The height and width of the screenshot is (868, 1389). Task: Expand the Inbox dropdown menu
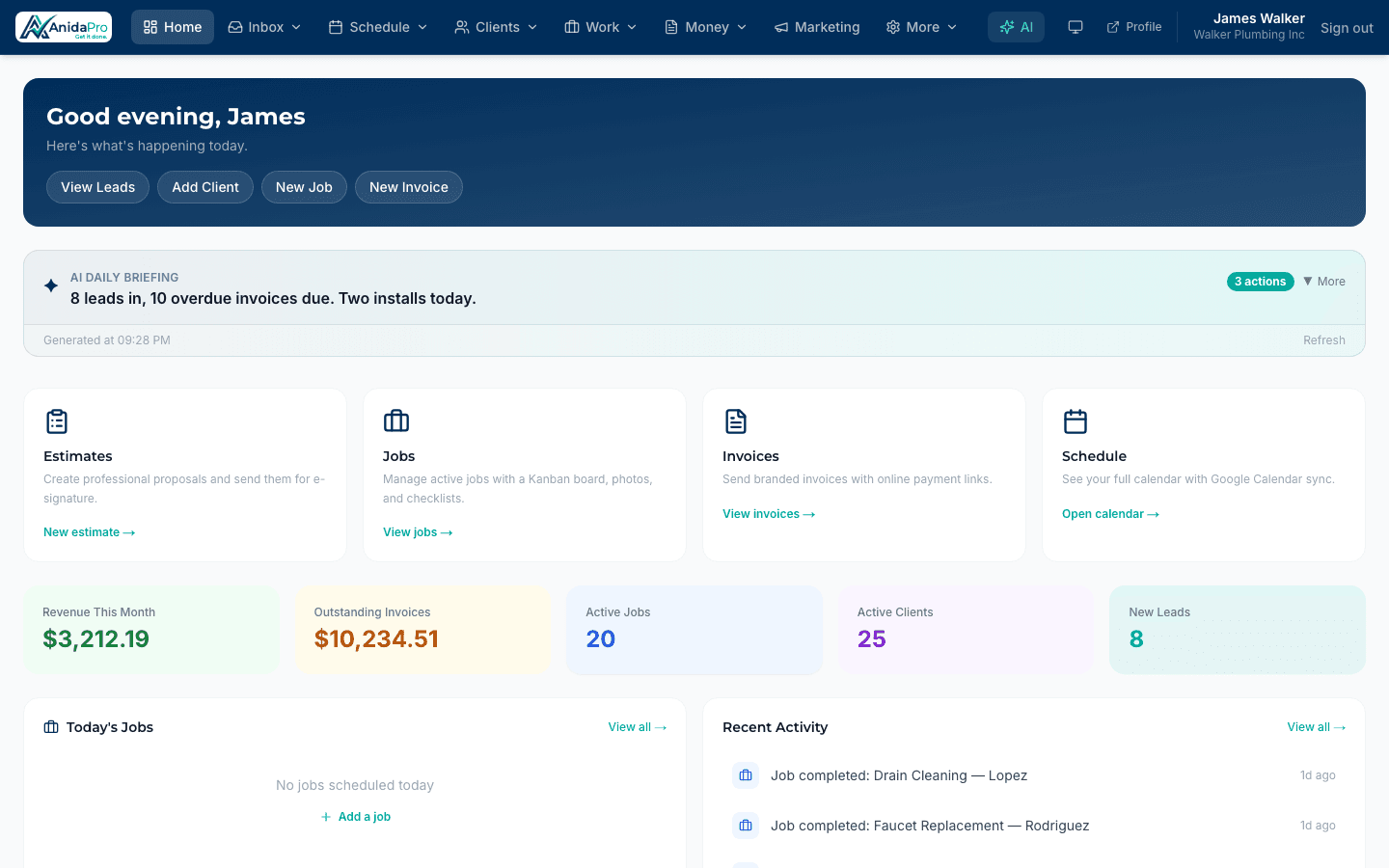264,27
